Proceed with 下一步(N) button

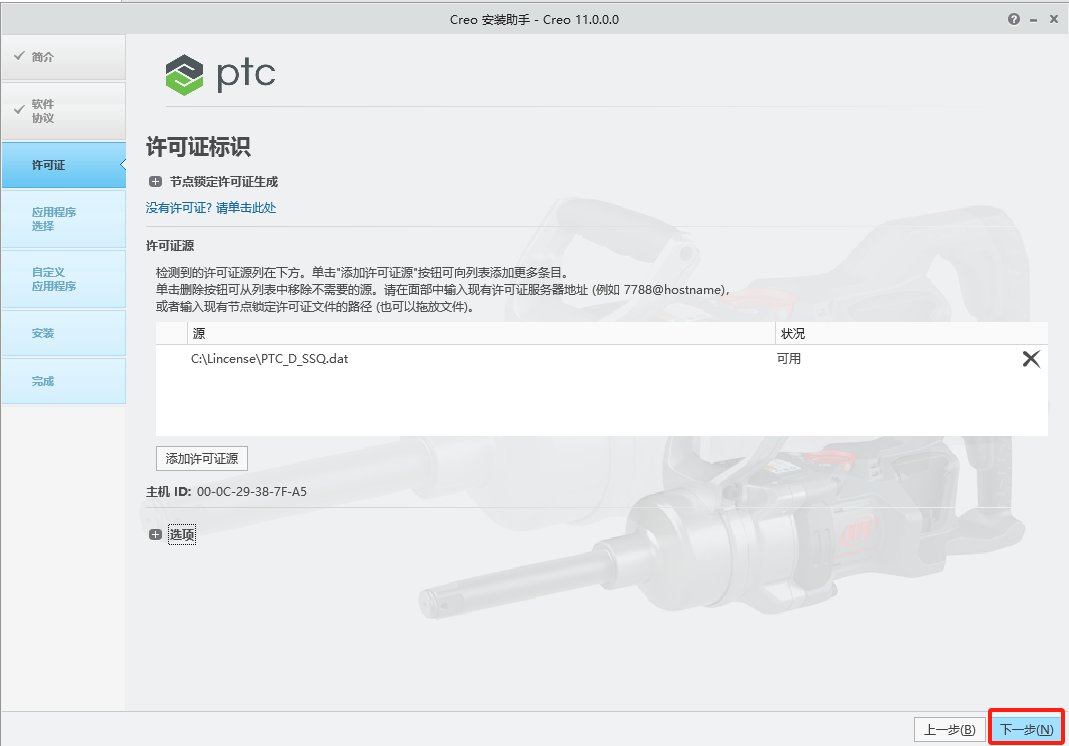pyautogui.click(x=1026, y=730)
